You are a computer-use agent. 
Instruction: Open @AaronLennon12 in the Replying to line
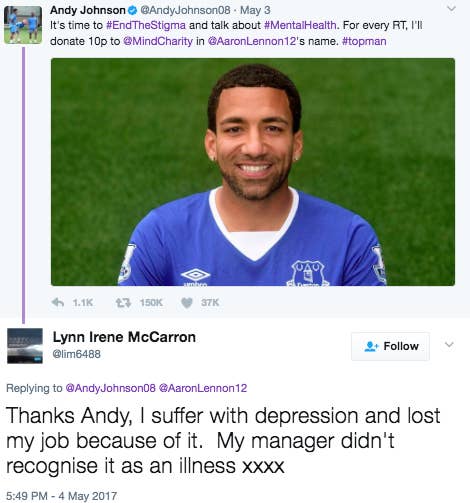pyautogui.click(x=203, y=388)
